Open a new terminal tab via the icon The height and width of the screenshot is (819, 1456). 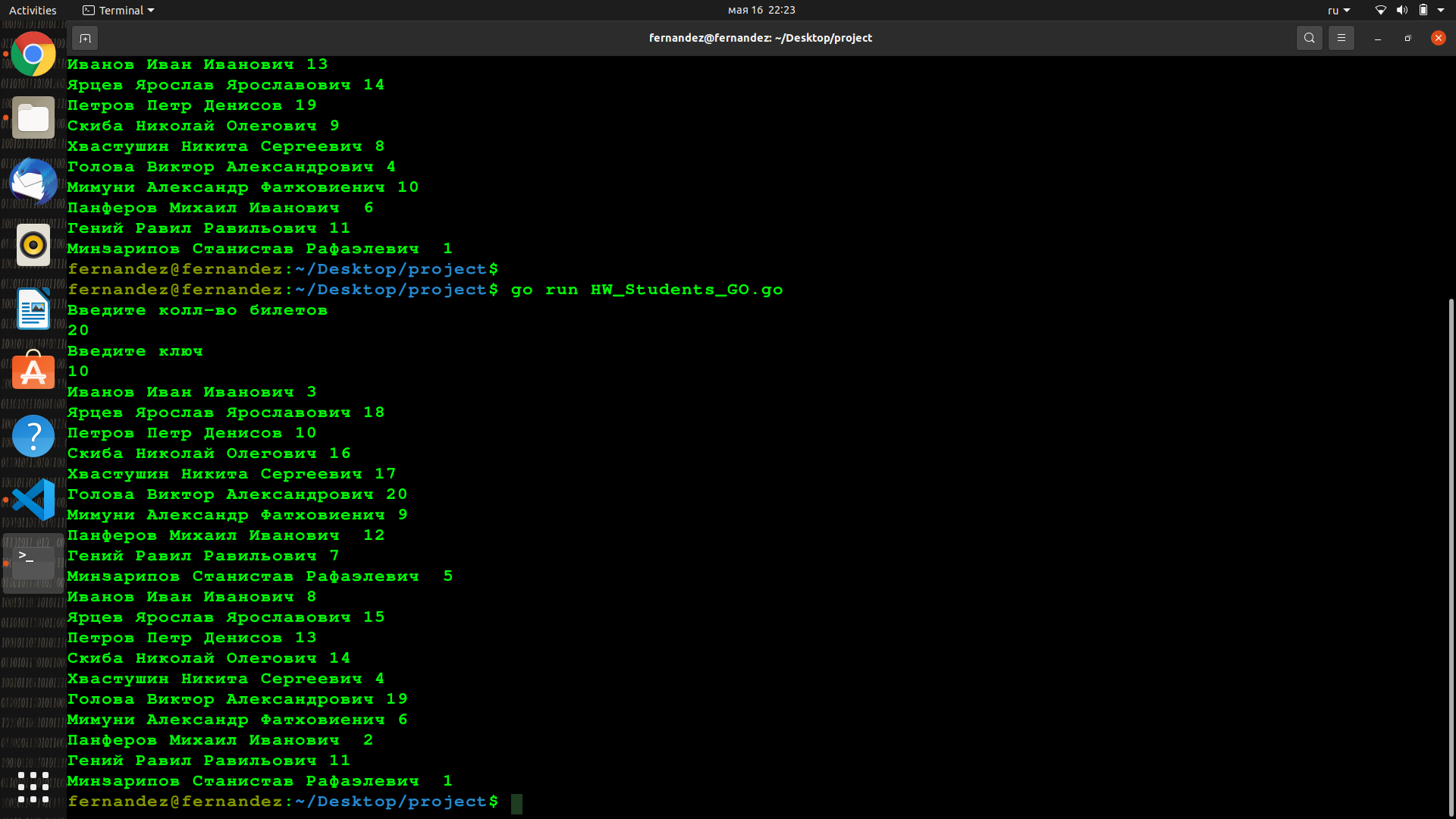(85, 38)
